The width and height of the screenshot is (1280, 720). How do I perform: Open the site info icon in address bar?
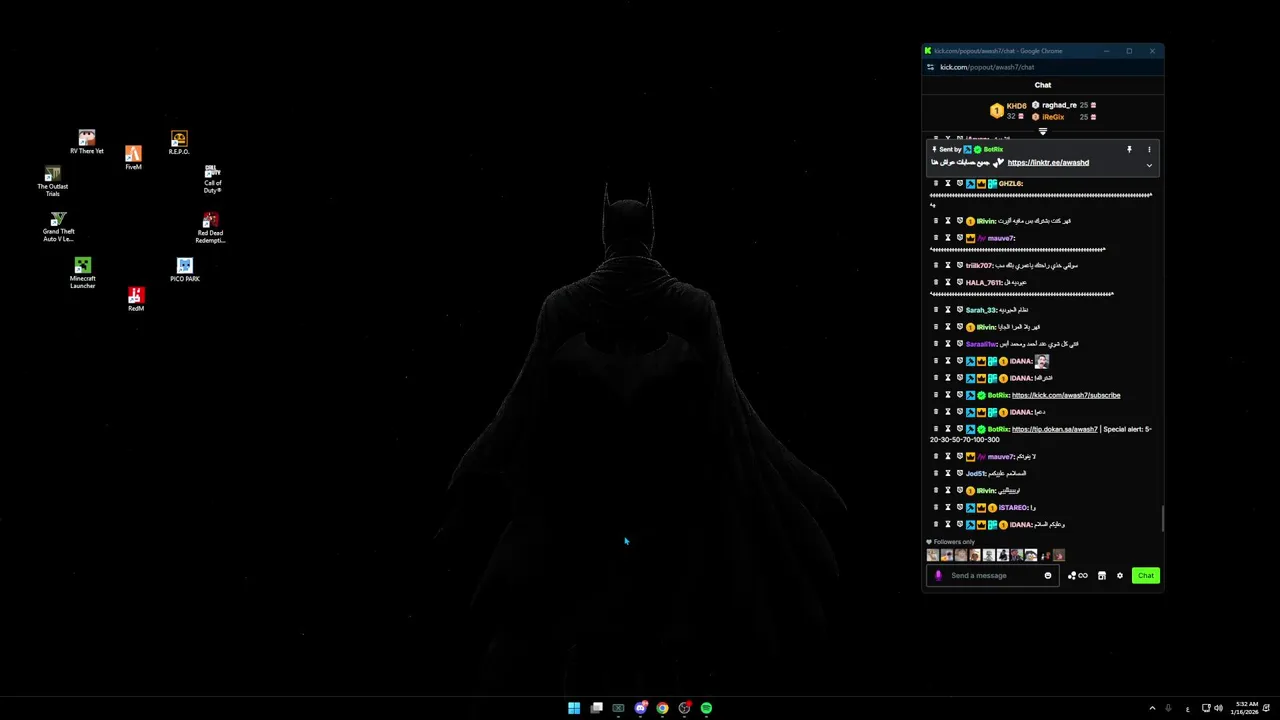pos(930,67)
